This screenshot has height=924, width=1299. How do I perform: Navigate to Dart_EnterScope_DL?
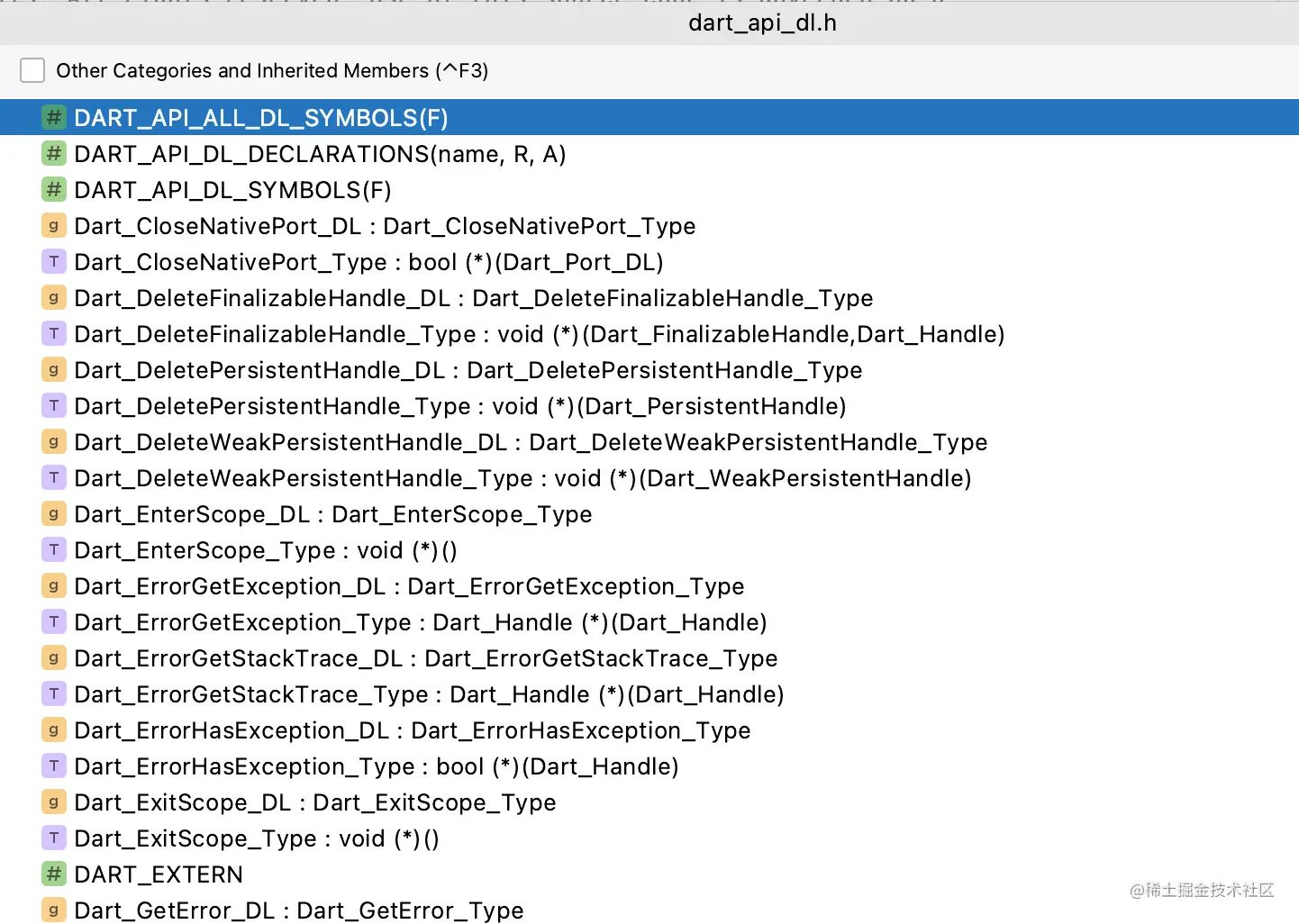649,513
